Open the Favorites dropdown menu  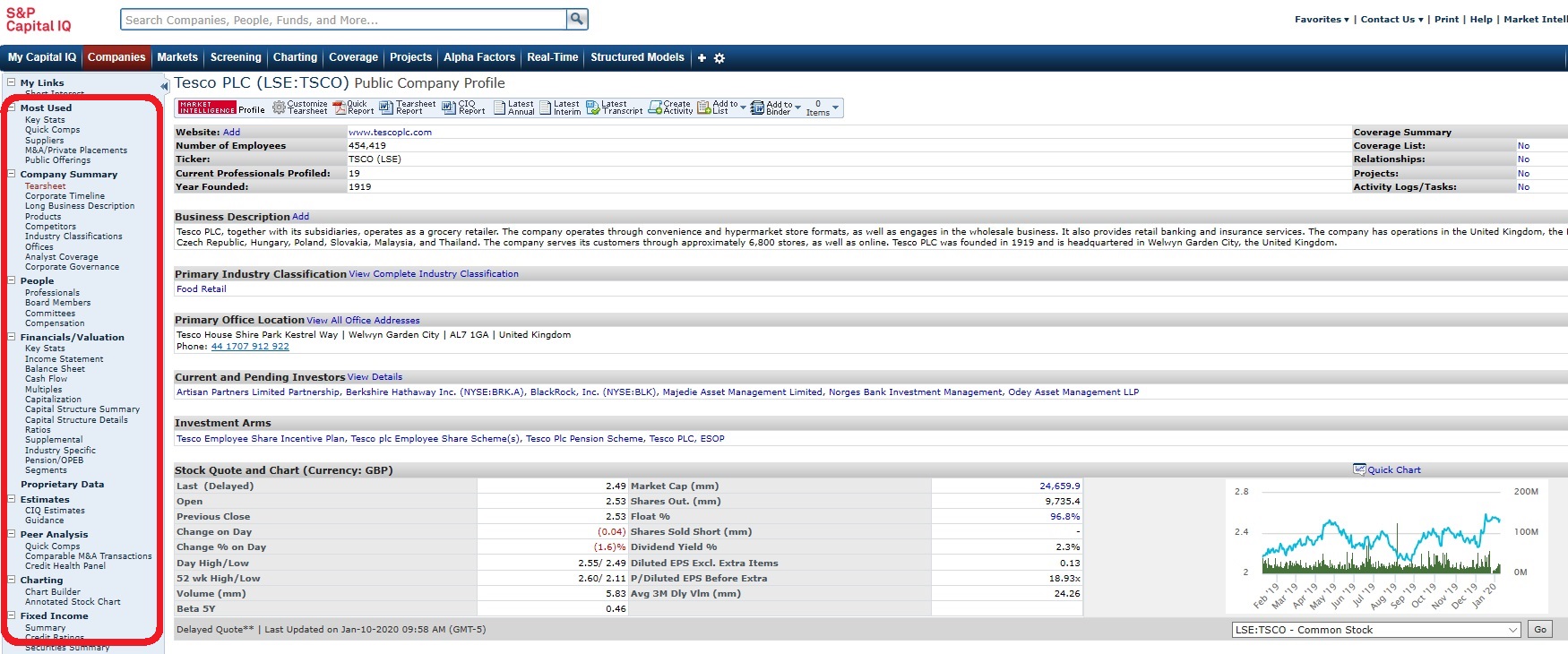click(x=1322, y=20)
